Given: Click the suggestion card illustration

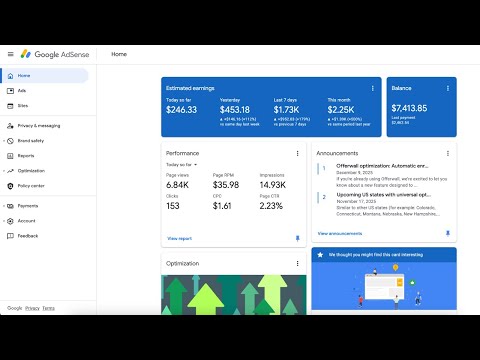Looking at the screenshot, I should coord(384,286).
